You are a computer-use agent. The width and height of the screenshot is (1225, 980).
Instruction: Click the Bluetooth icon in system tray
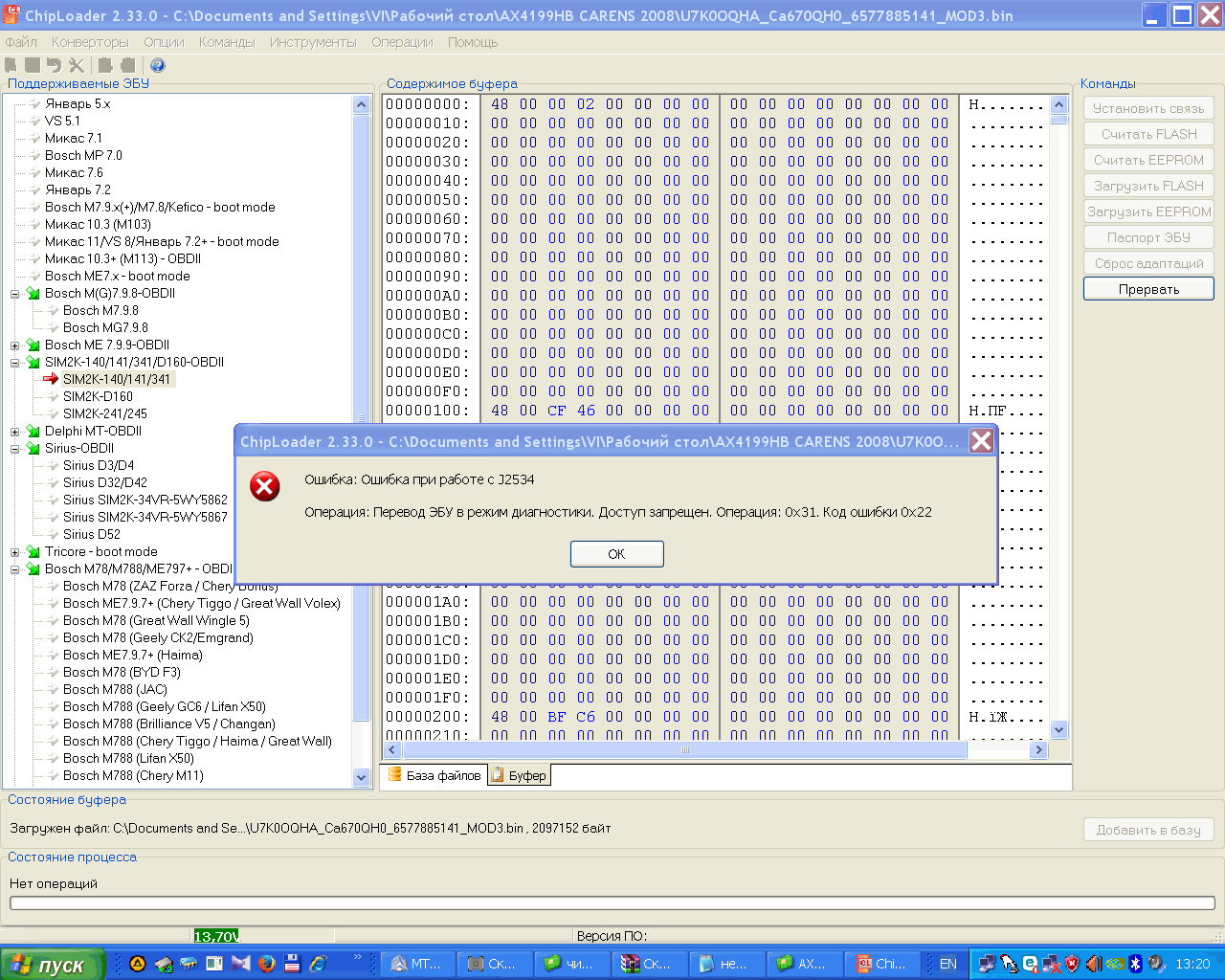pyautogui.click(x=1135, y=964)
